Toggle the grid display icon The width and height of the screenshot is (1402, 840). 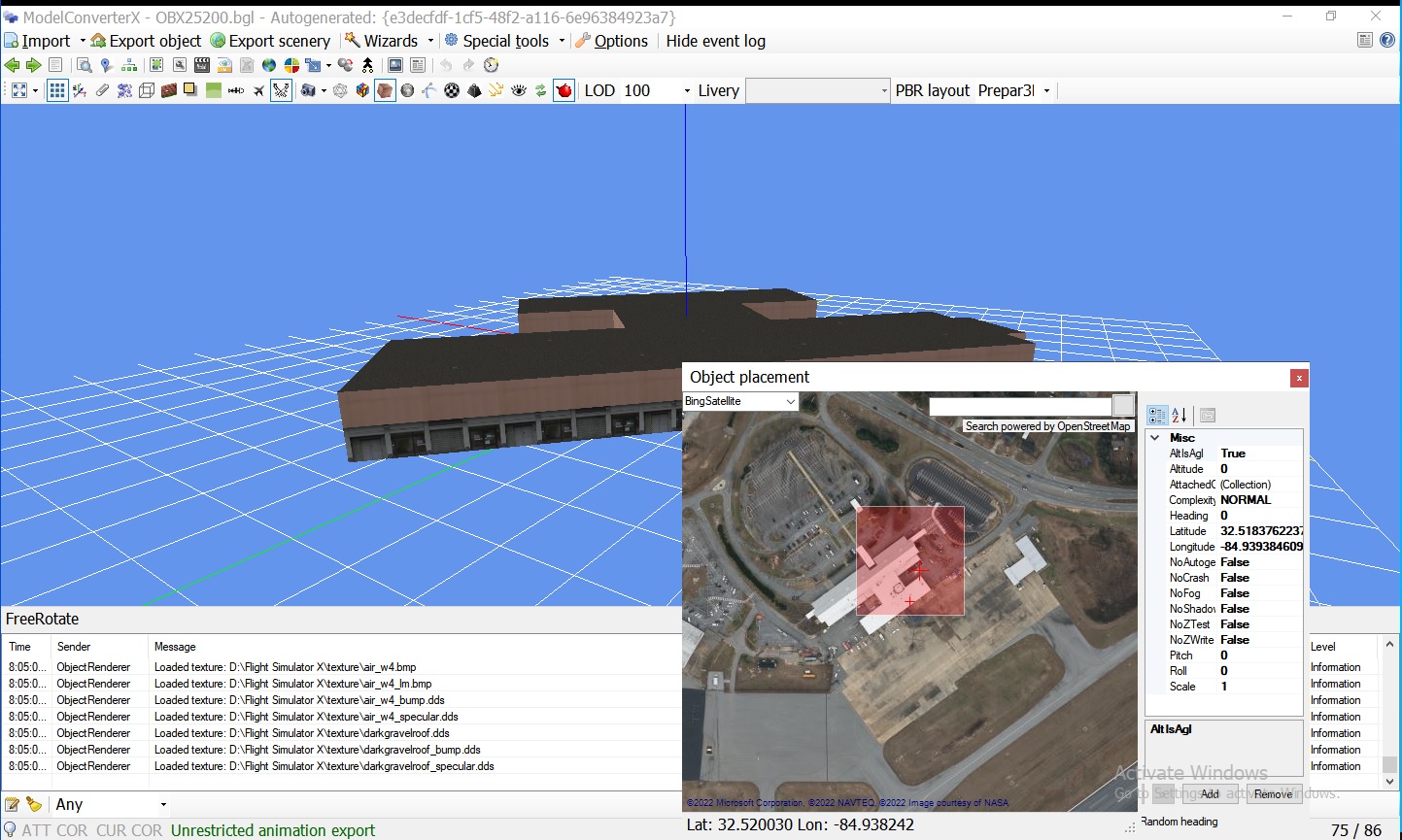point(57,89)
